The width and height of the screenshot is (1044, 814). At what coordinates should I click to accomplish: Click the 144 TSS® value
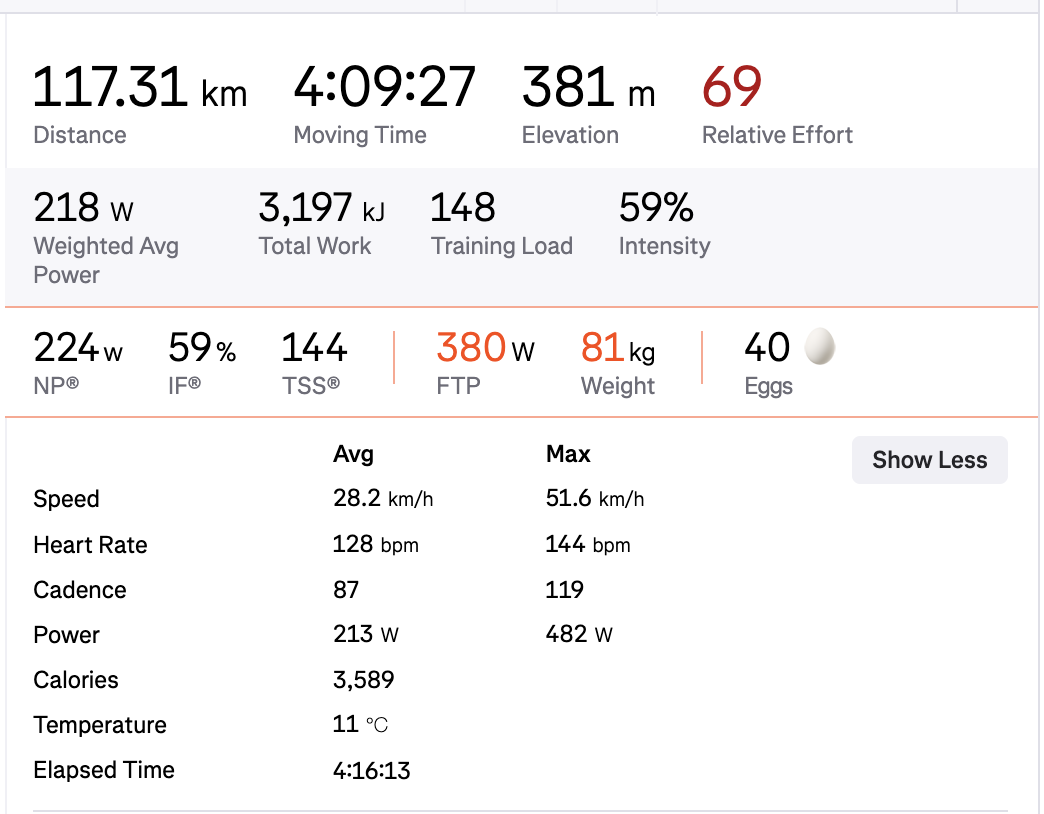pos(314,348)
